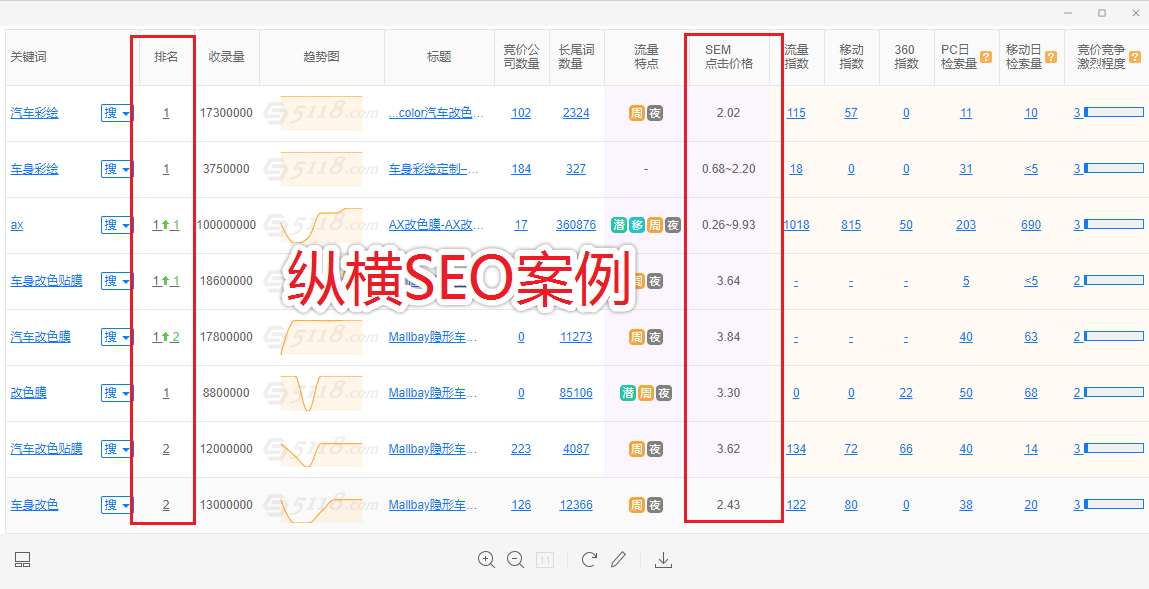Open the ranking link 1 for 汽车彩绘

165,113
